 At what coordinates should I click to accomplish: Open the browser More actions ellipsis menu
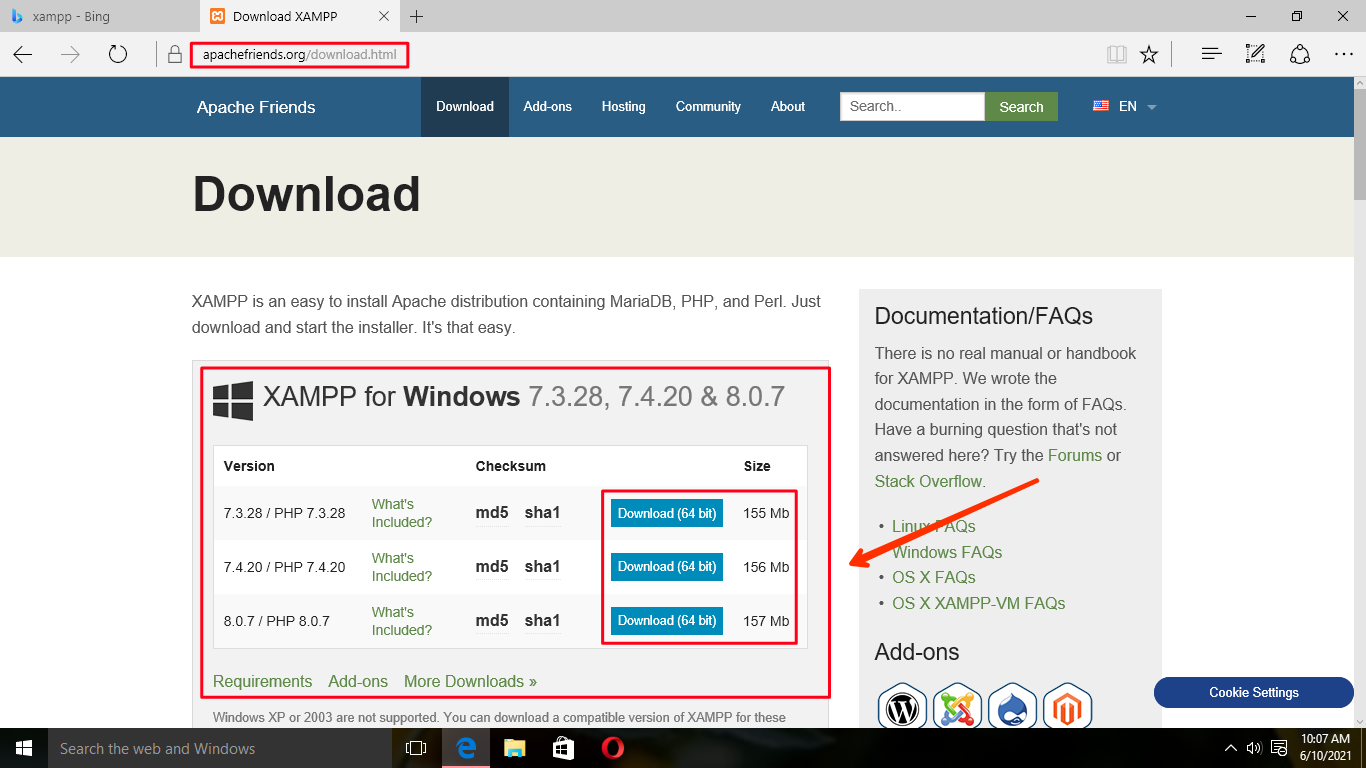(x=1343, y=54)
